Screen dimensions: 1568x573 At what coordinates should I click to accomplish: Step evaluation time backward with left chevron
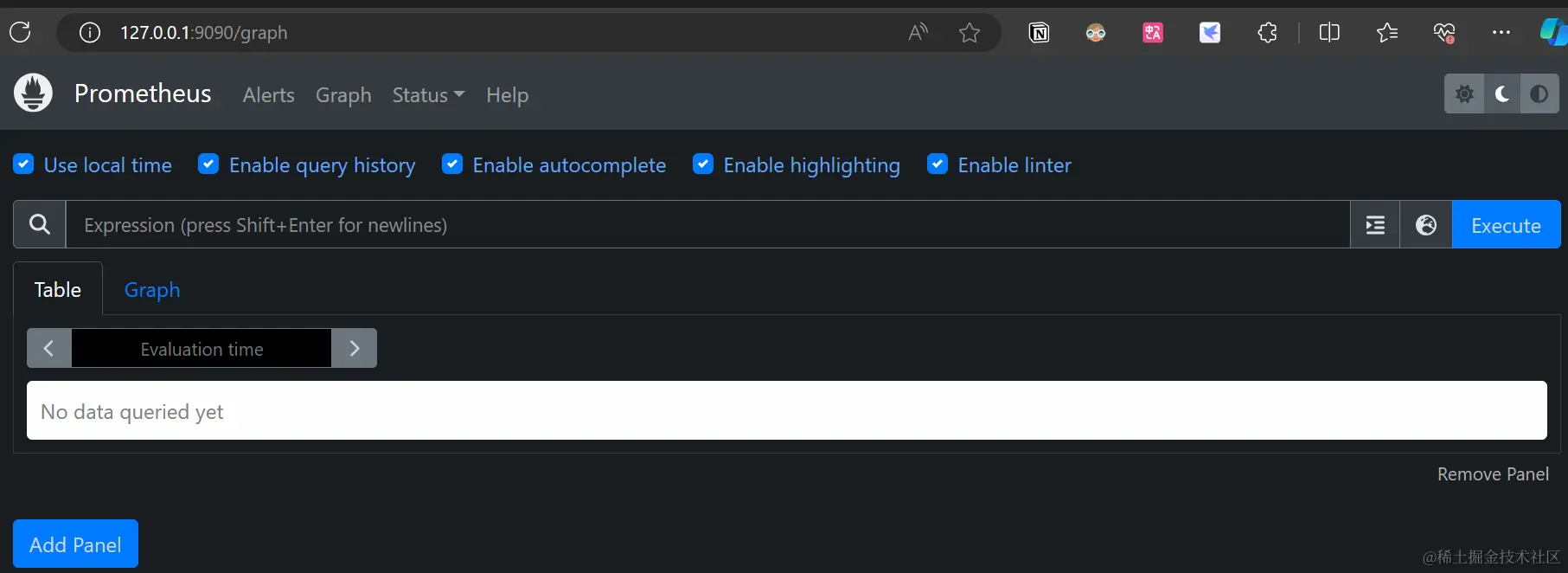(x=49, y=348)
